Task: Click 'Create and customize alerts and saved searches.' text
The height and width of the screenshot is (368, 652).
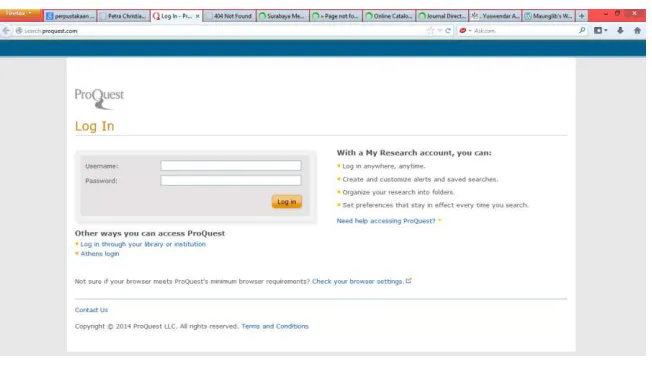Action: click(x=420, y=179)
